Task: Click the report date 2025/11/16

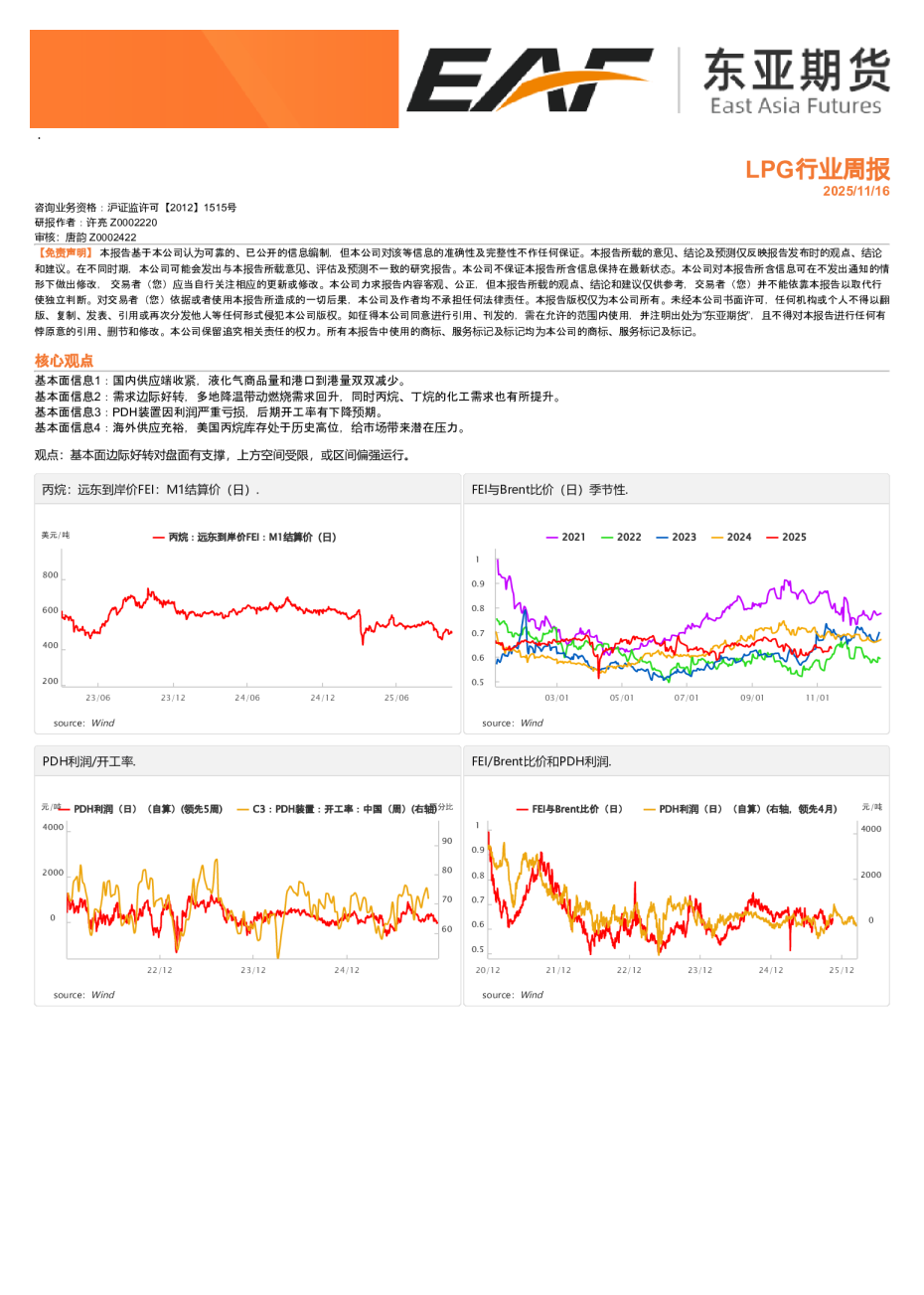Action: [855, 191]
